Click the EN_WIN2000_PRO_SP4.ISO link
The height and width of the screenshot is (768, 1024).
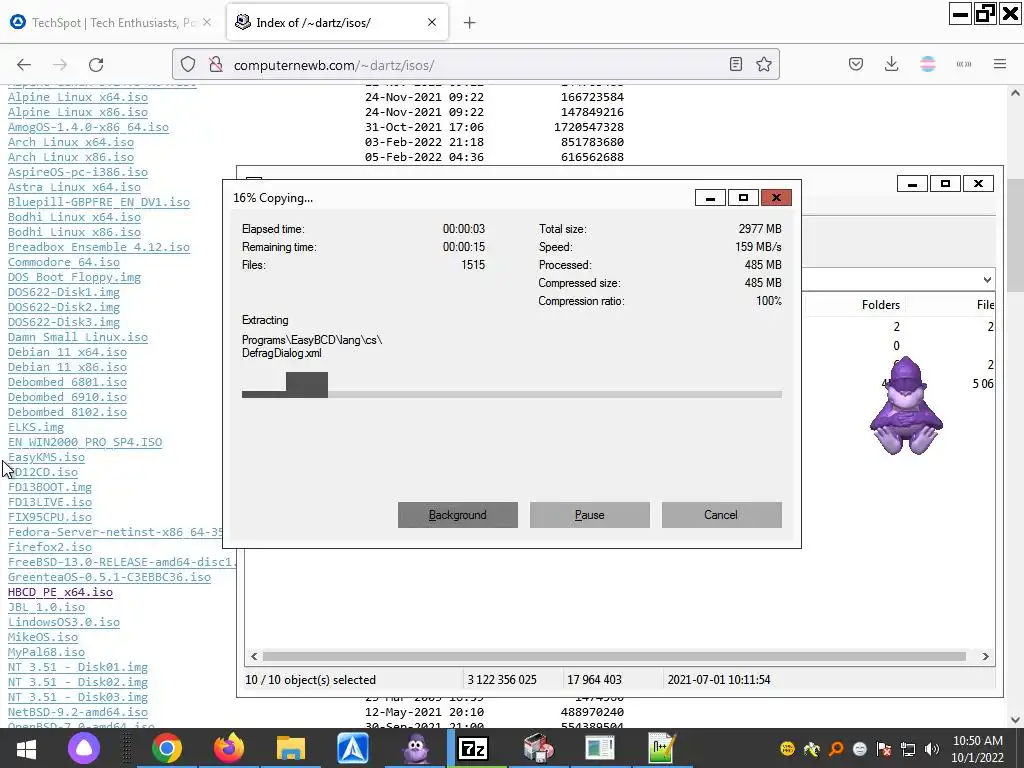85,443
